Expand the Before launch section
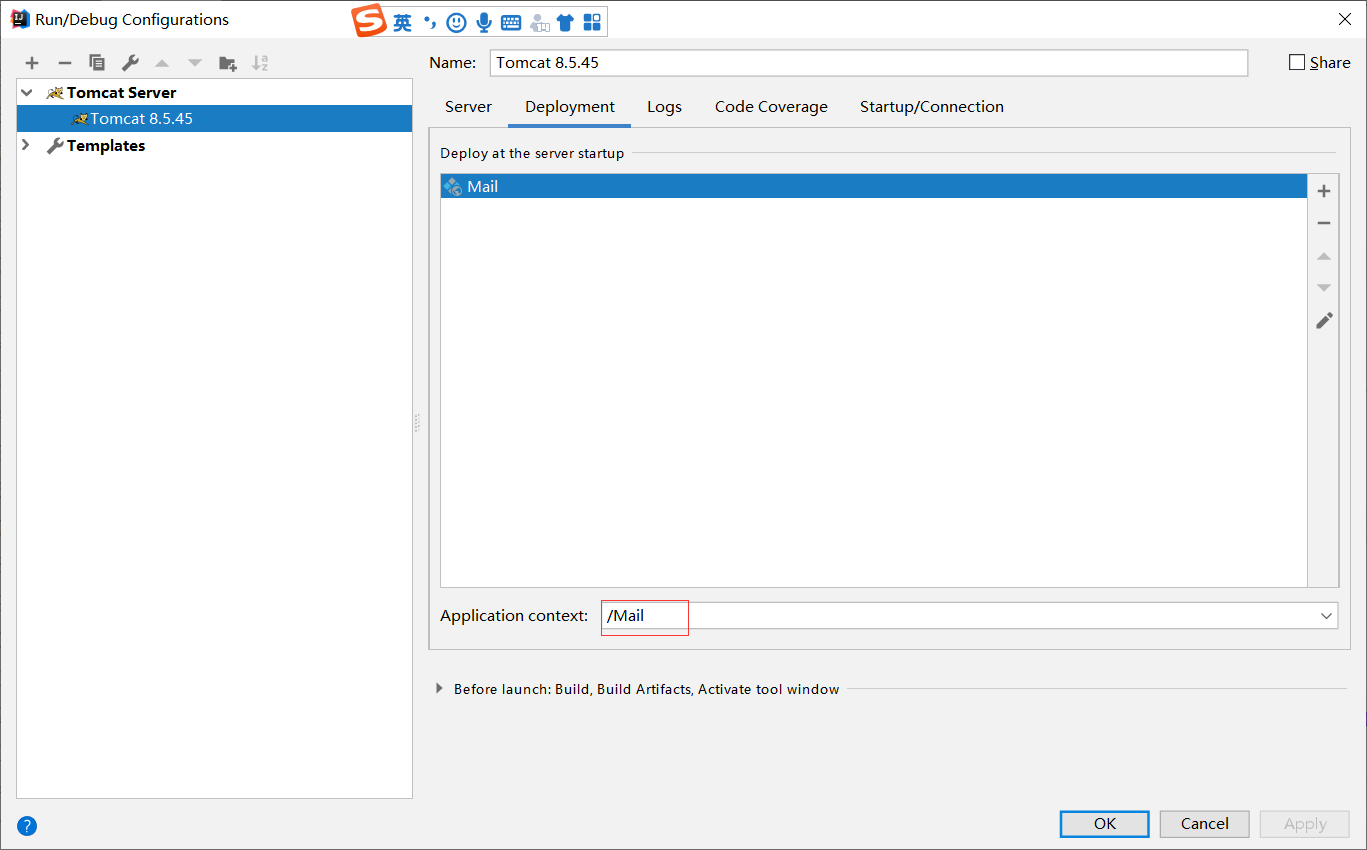Viewport: 1367px width, 850px height. 439,688
